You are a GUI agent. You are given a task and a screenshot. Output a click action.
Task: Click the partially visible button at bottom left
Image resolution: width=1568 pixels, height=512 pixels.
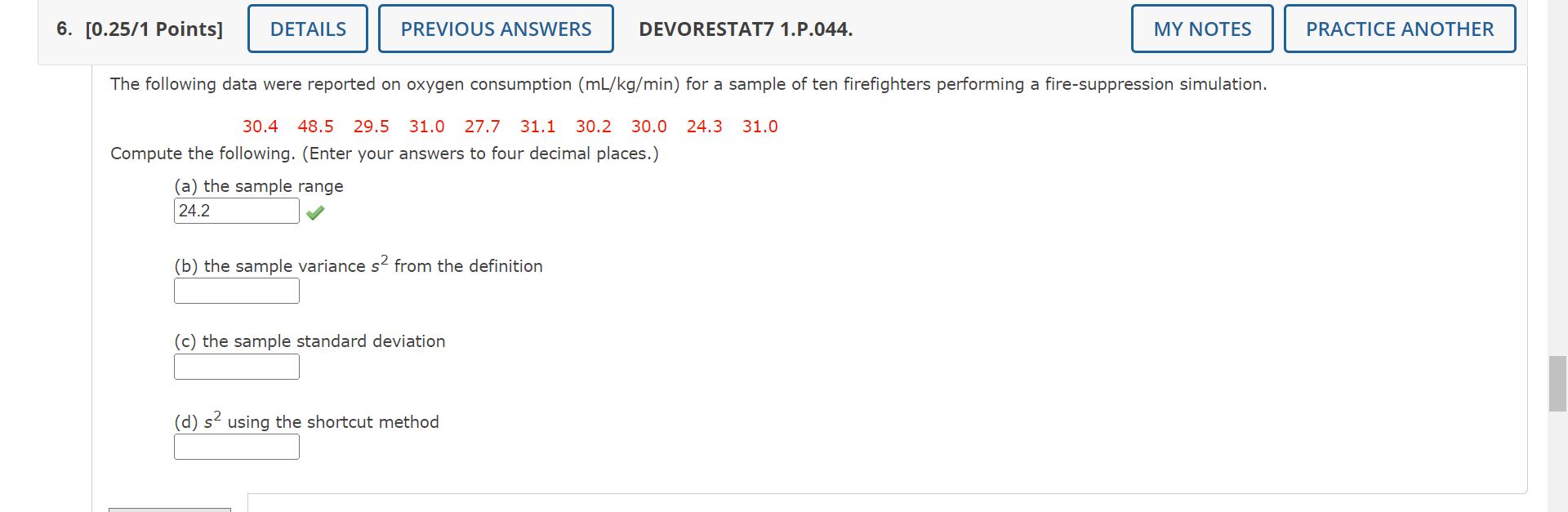169,509
